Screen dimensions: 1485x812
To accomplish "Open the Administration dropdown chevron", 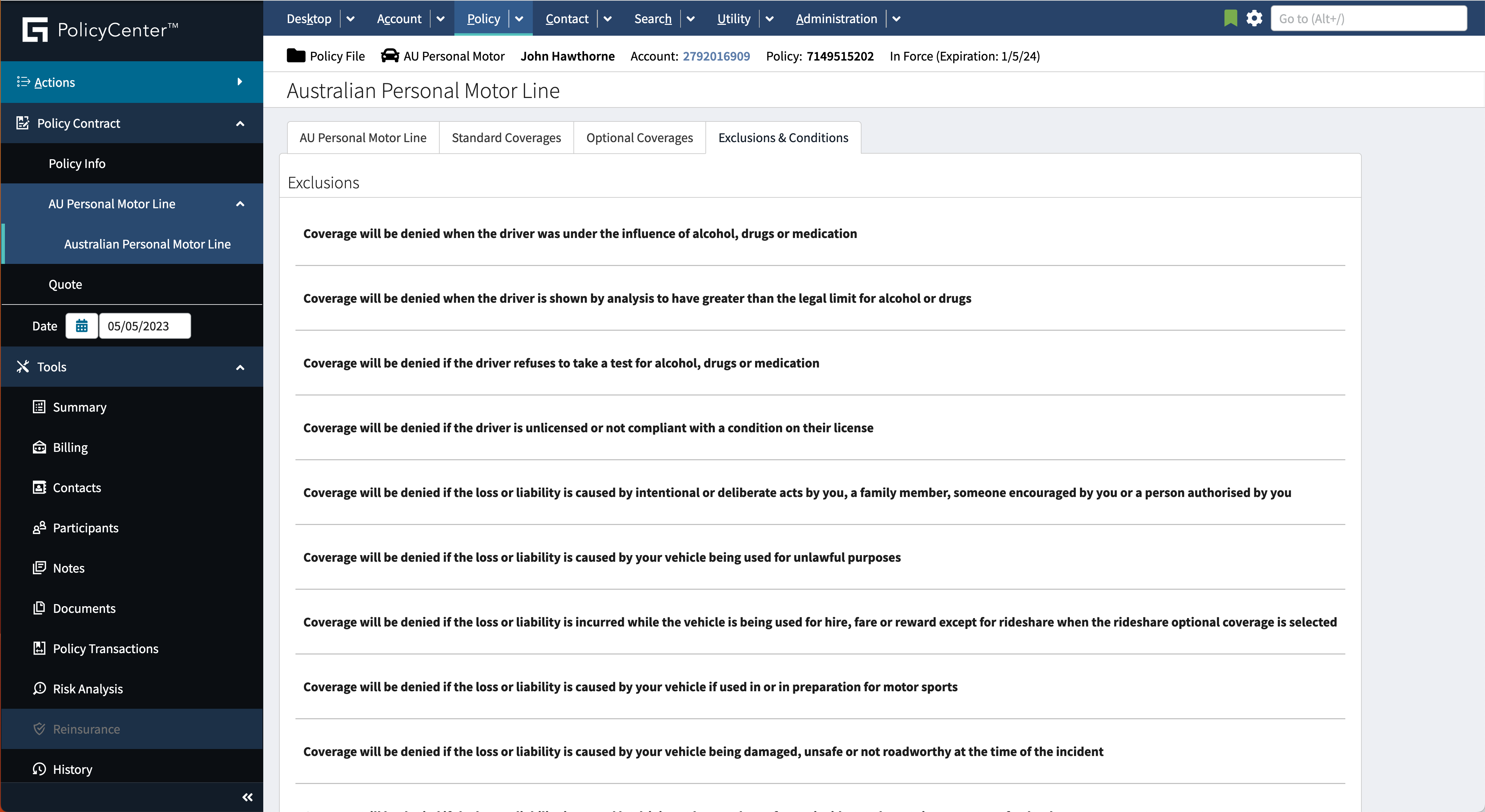I will [x=897, y=19].
